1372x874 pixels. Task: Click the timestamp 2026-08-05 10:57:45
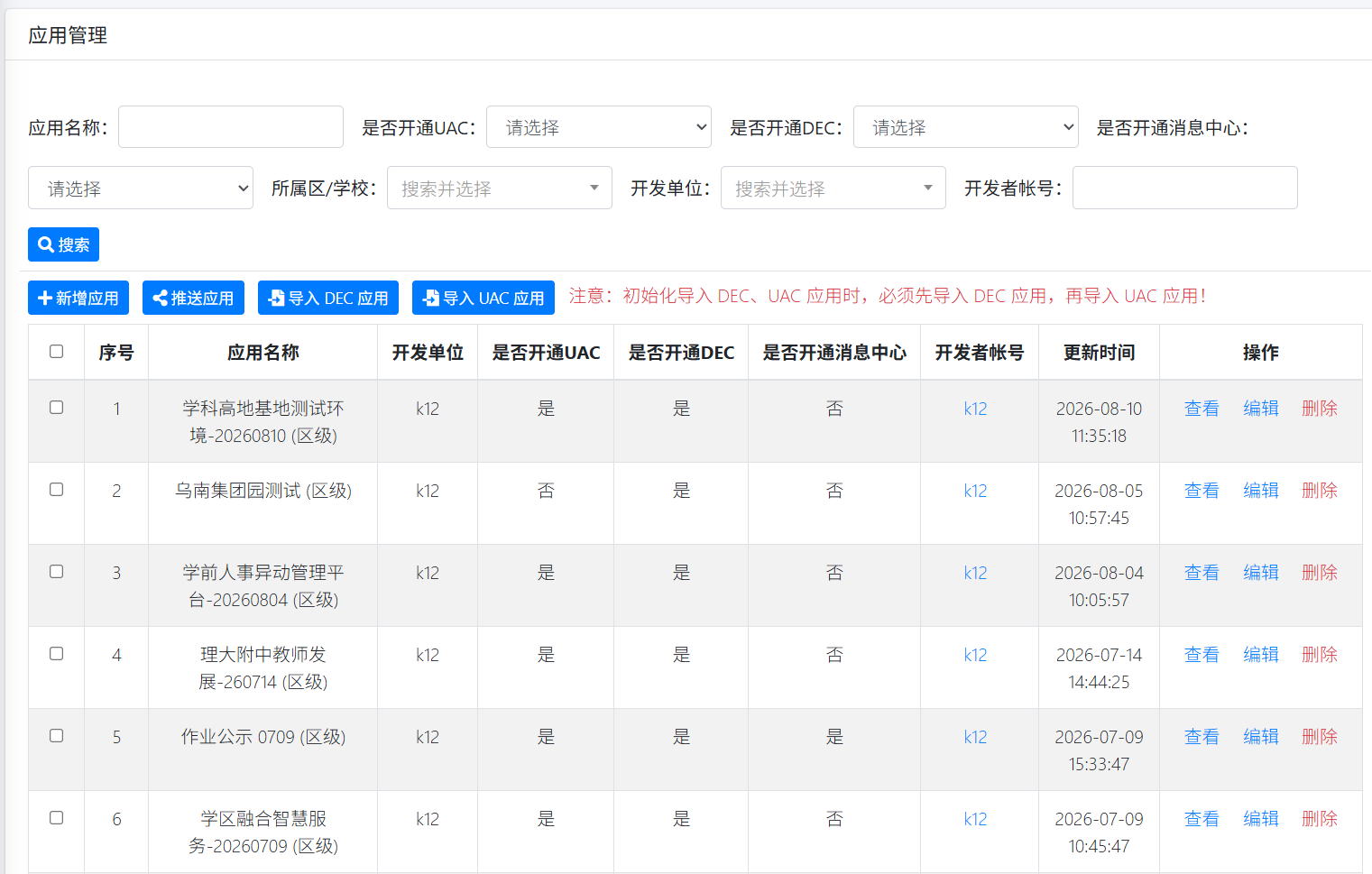[x=1099, y=504]
